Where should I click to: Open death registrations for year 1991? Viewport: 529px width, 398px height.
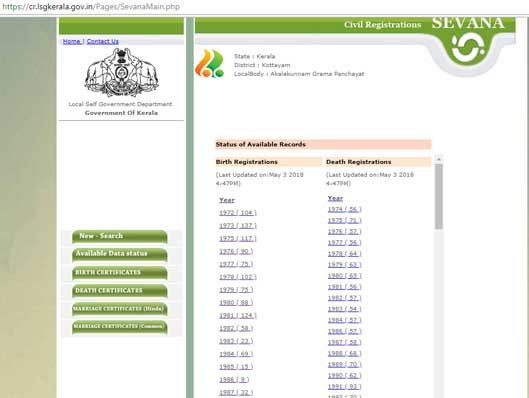coord(344,387)
